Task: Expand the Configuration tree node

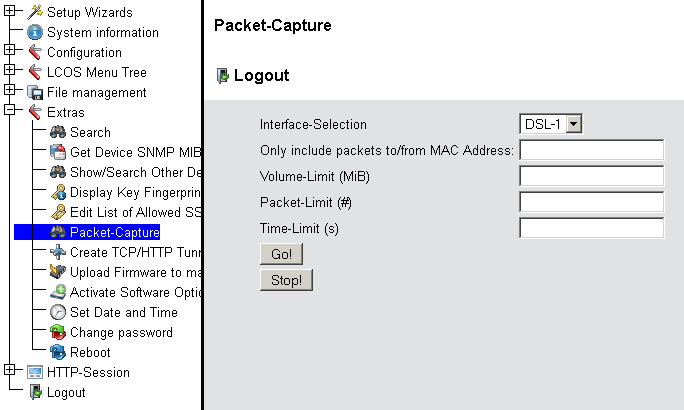Action: tap(10, 52)
